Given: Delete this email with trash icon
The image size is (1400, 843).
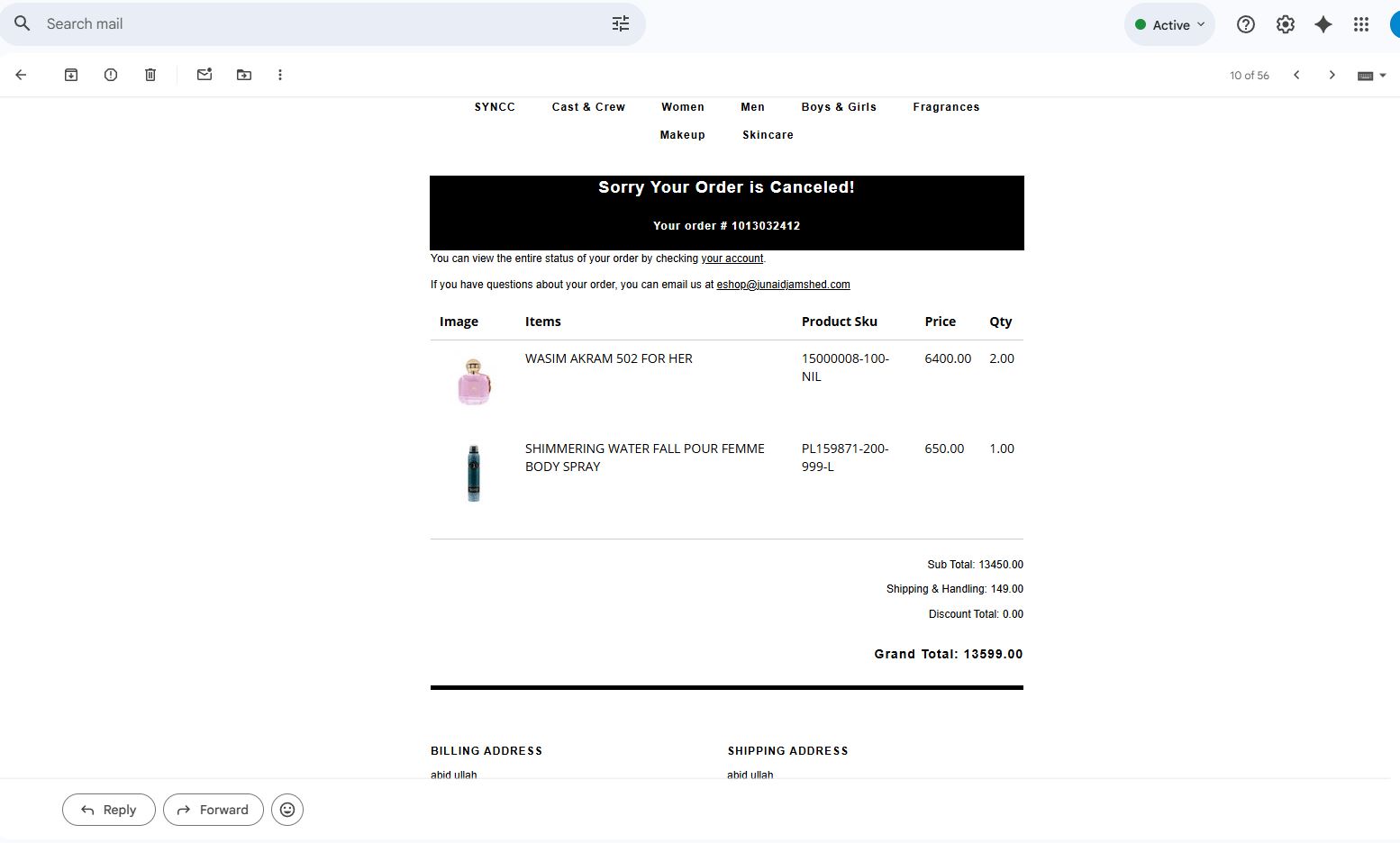Looking at the screenshot, I should [150, 75].
